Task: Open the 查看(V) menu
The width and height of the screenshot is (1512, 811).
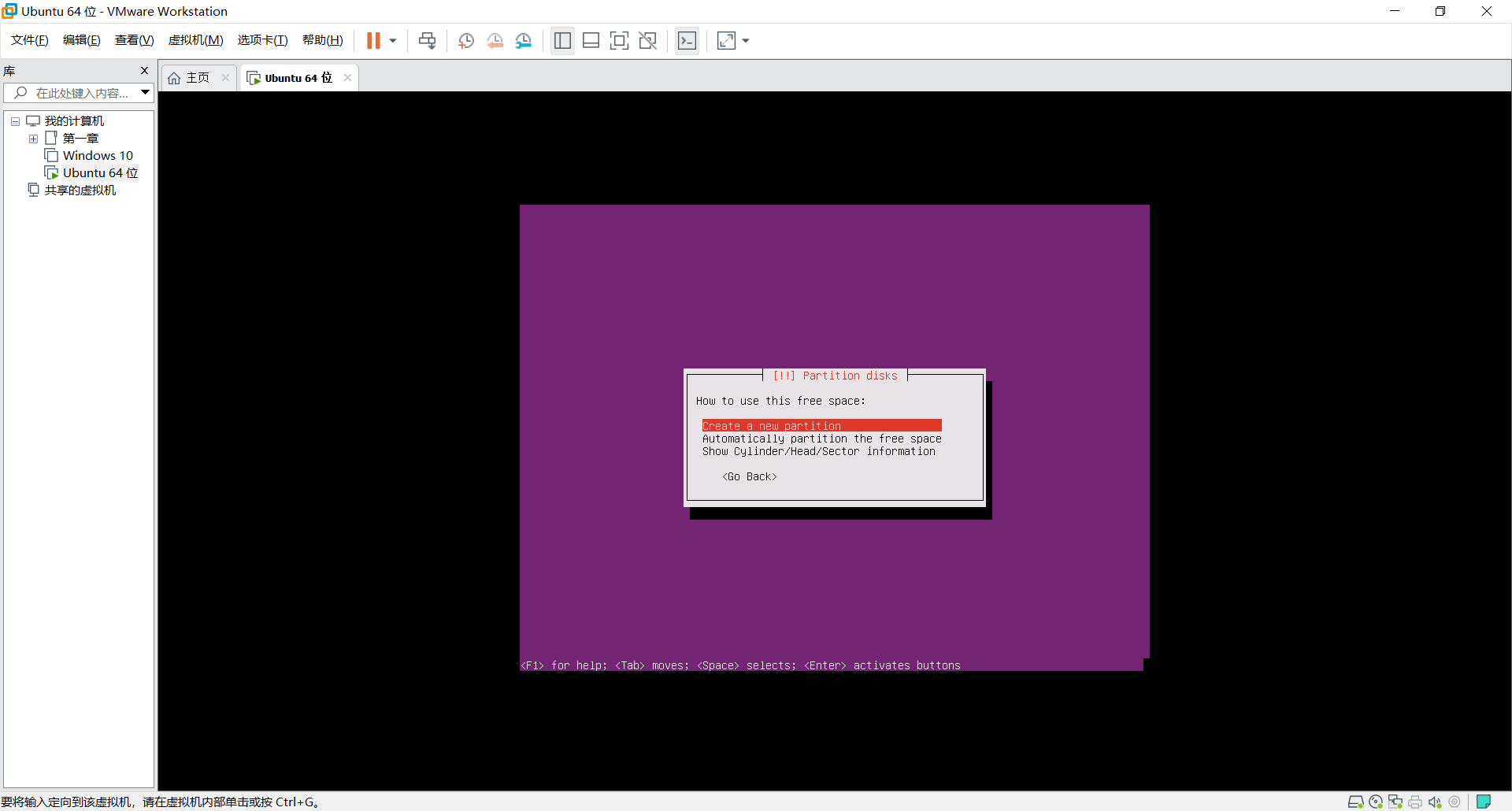Action: tap(135, 40)
